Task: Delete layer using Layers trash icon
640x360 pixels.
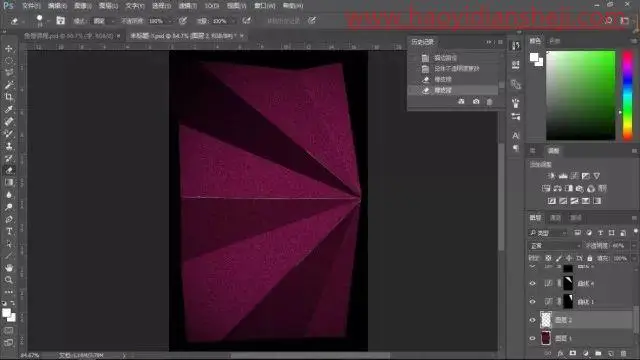Action: coord(623,353)
